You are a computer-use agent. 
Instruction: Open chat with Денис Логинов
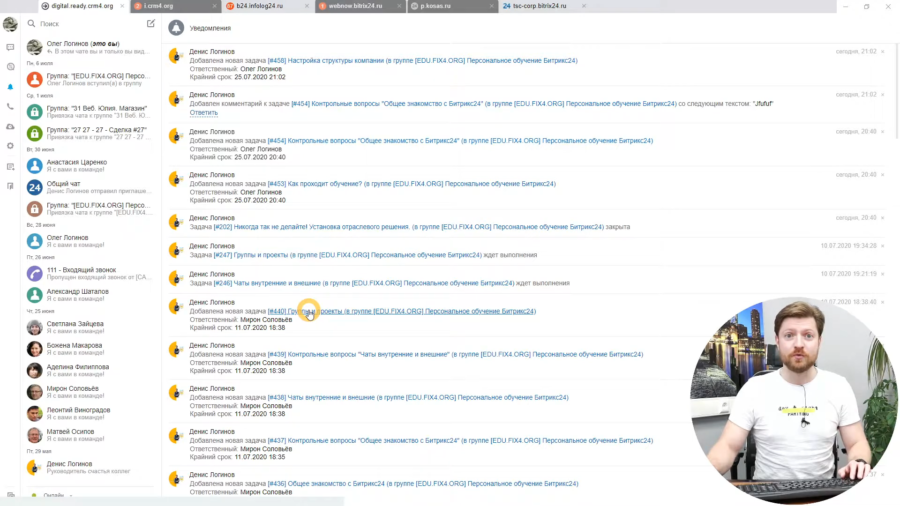[x=89, y=467]
